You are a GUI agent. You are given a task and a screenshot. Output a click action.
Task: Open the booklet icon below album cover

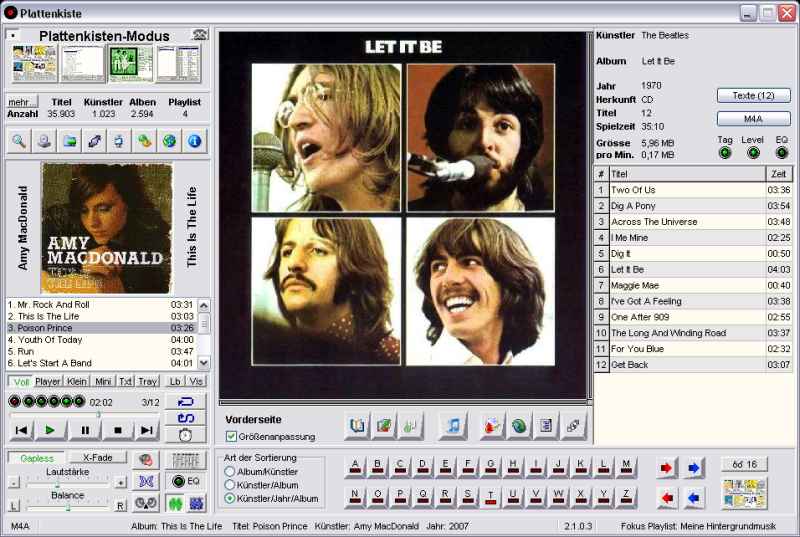tap(357, 426)
